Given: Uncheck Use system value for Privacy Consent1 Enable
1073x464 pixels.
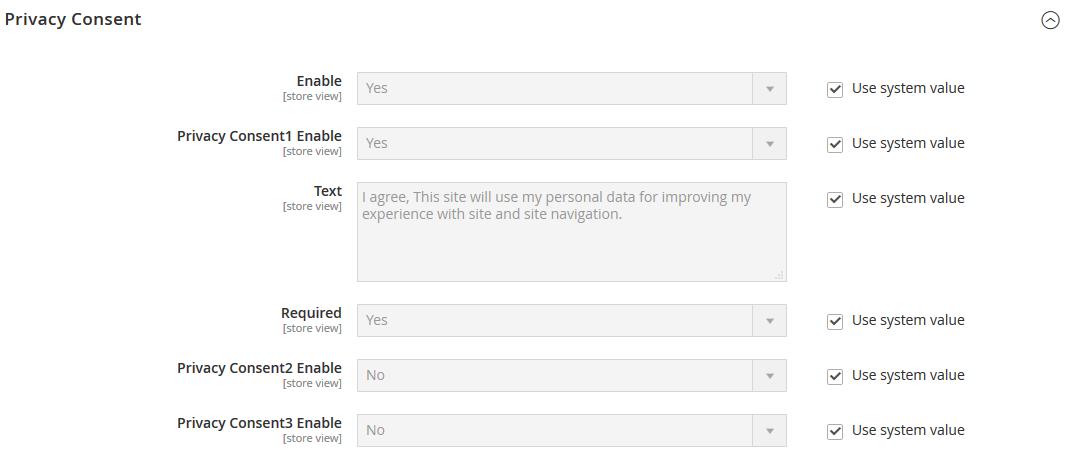Looking at the screenshot, I should (835, 144).
